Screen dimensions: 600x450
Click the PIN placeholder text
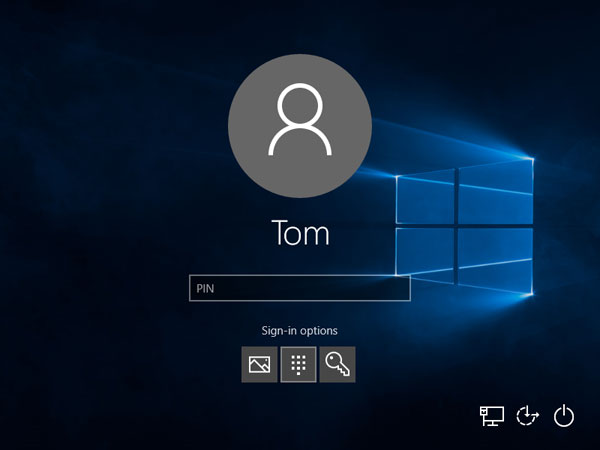pos(204,289)
